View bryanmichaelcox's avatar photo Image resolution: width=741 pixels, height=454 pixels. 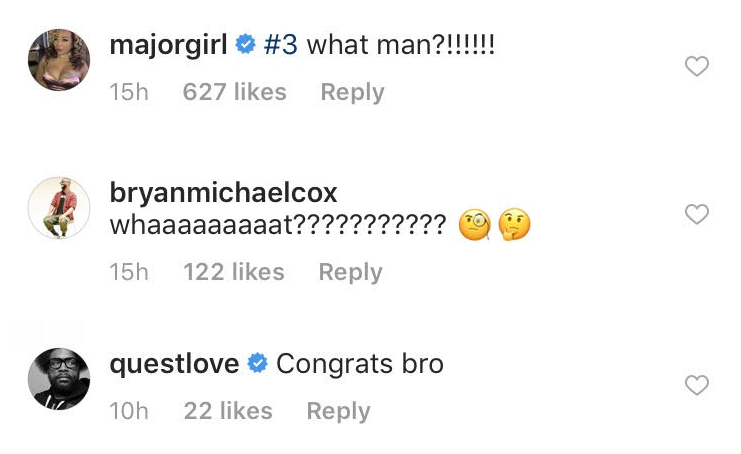point(59,208)
